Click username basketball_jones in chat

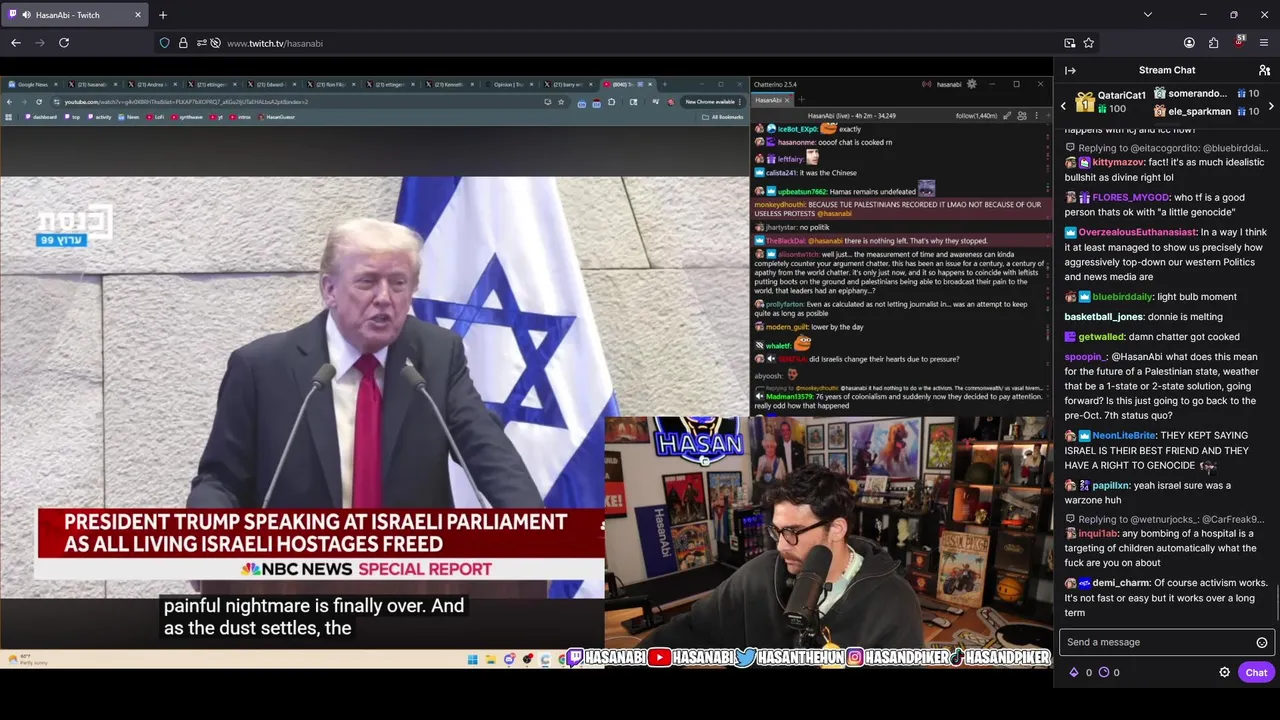click(x=1103, y=317)
